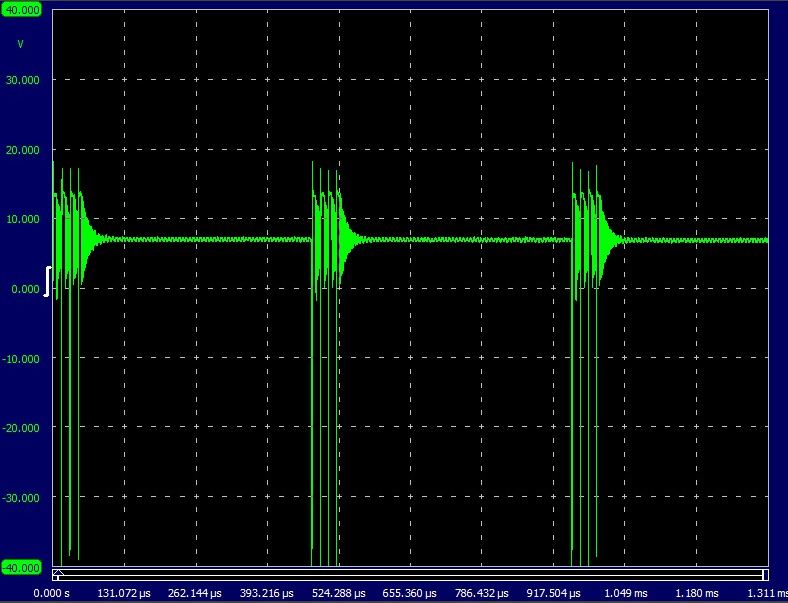The height and width of the screenshot is (603, 788).
Task: Click the -20.000 voltage axis label
Action: click(21, 428)
